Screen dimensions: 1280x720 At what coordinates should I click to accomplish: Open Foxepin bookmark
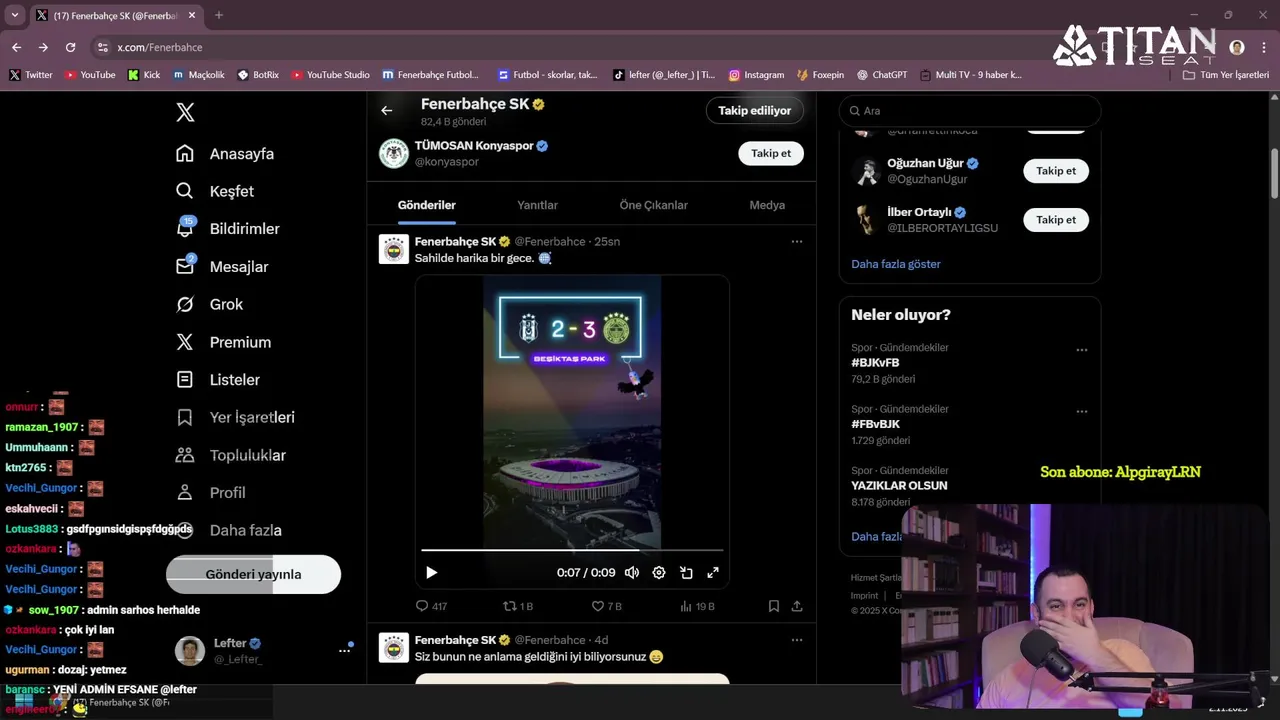820,75
